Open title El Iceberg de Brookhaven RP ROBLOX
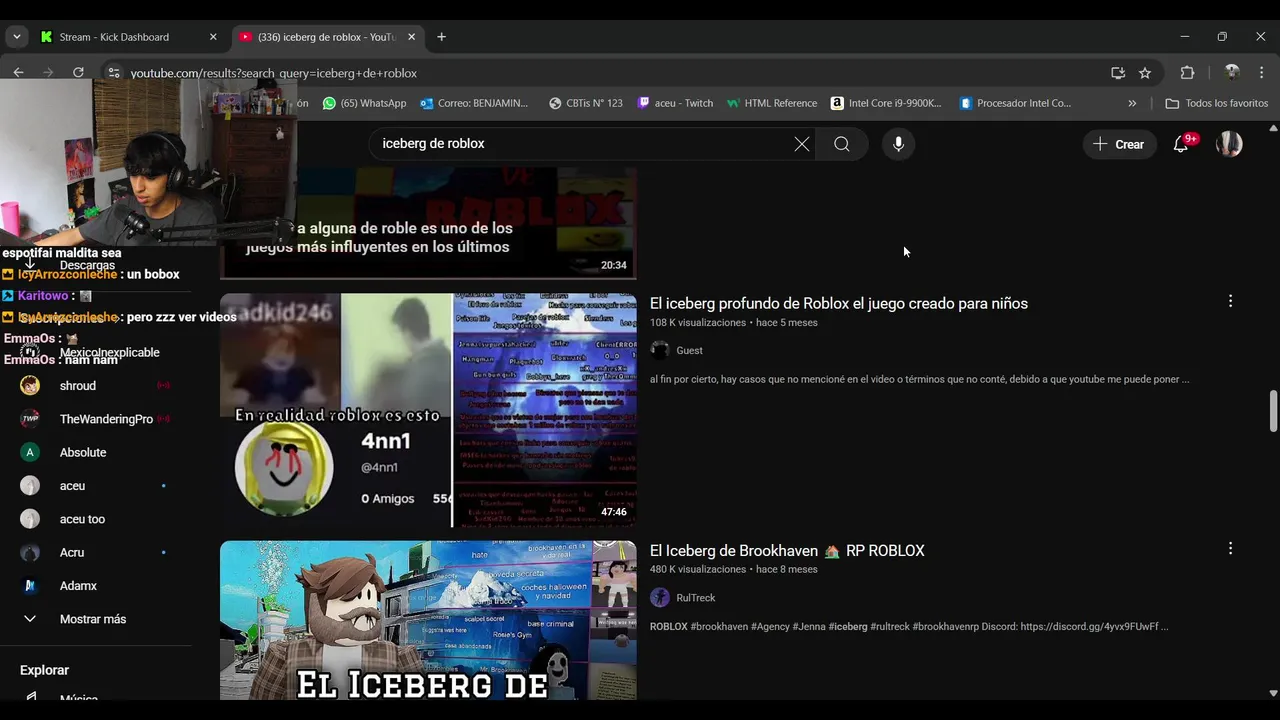 tap(787, 550)
